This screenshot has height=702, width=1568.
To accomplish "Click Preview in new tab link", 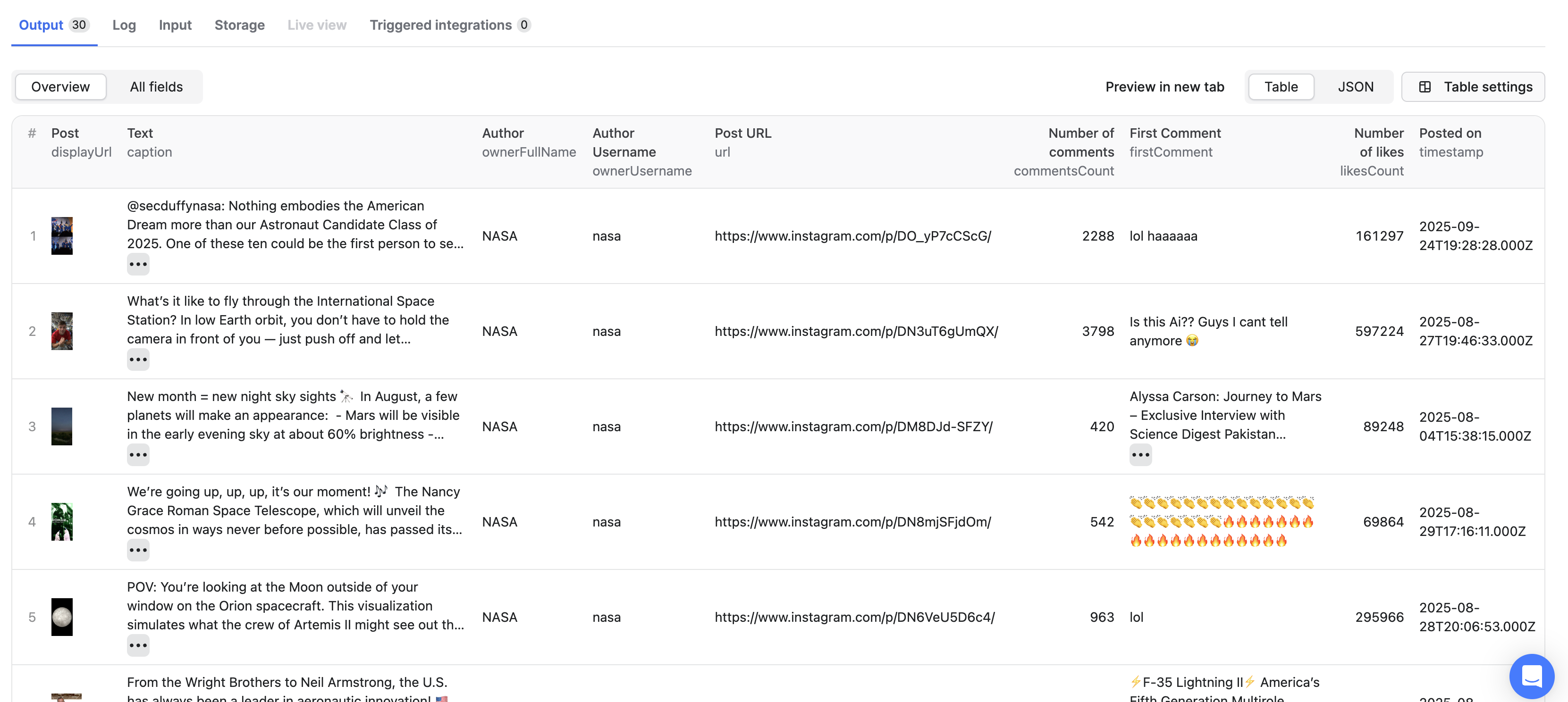I will click(1164, 87).
